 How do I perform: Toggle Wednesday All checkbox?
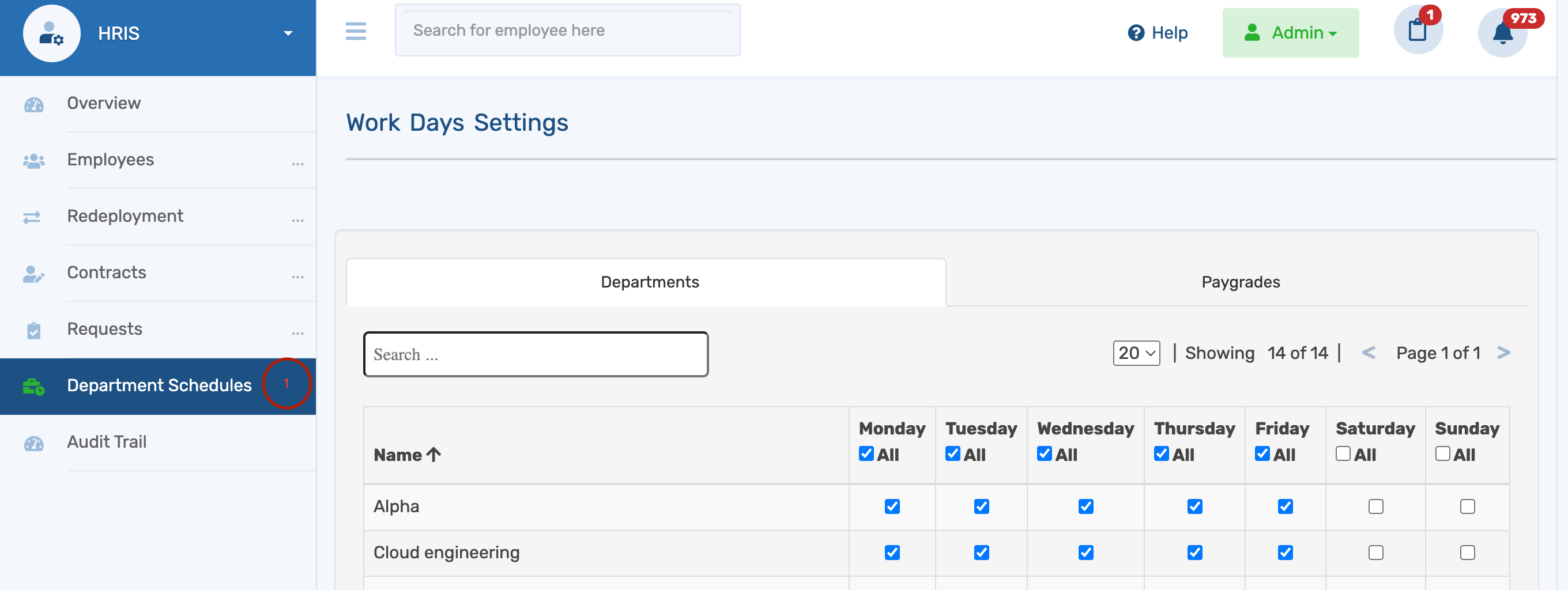pyautogui.click(x=1044, y=454)
